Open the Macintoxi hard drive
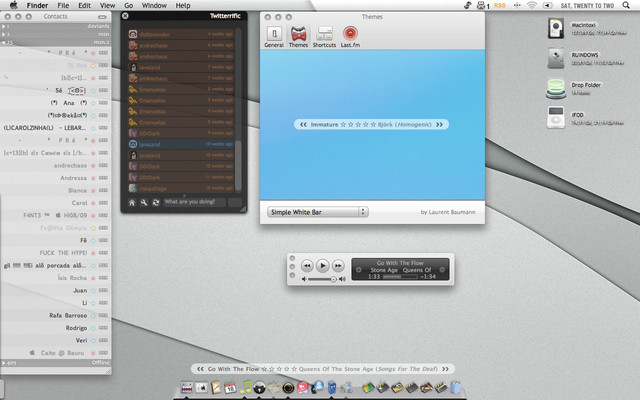The width and height of the screenshot is (640, 400). coord(557,30)
